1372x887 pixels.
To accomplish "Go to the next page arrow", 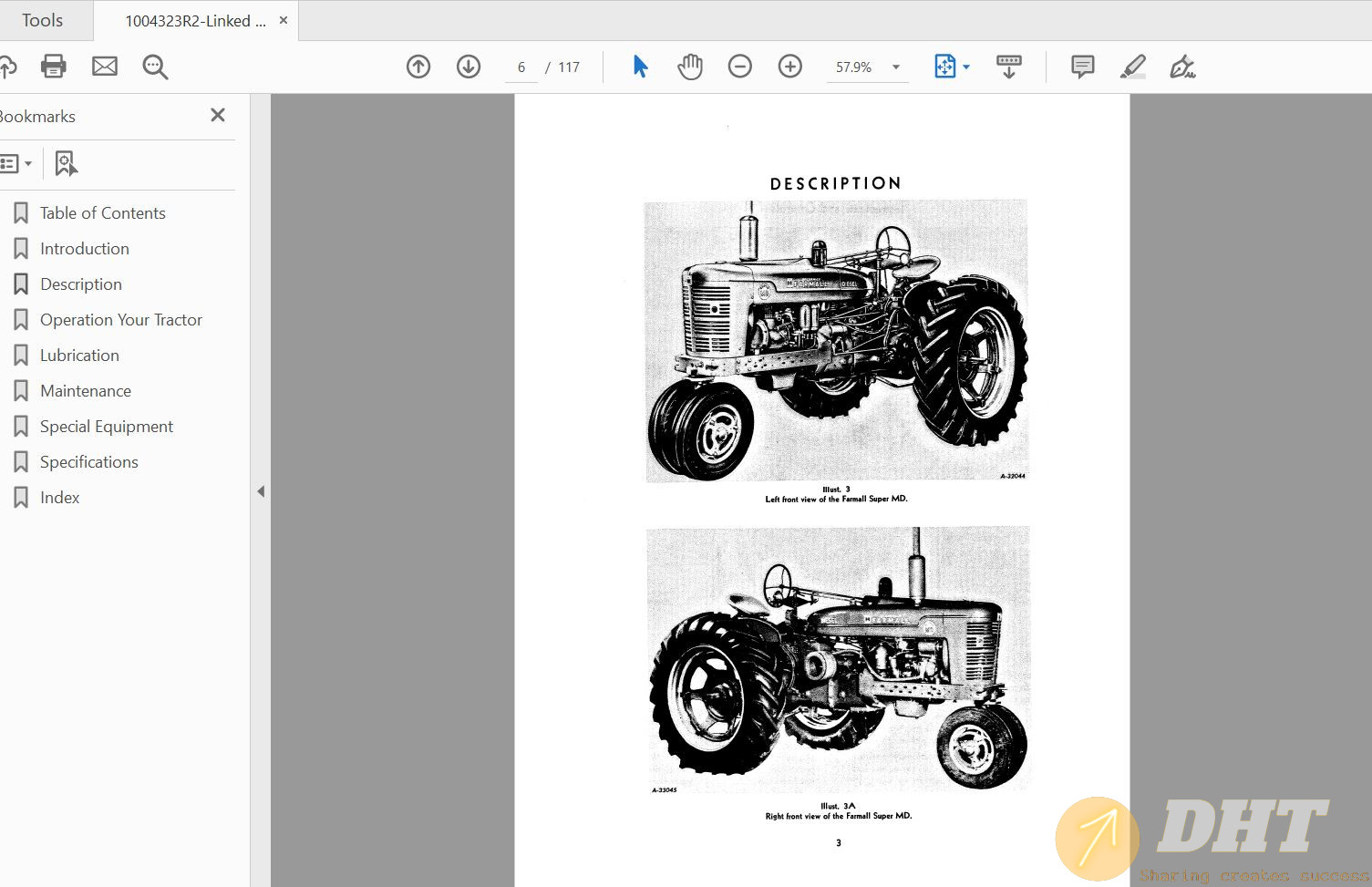I will 469,67.
